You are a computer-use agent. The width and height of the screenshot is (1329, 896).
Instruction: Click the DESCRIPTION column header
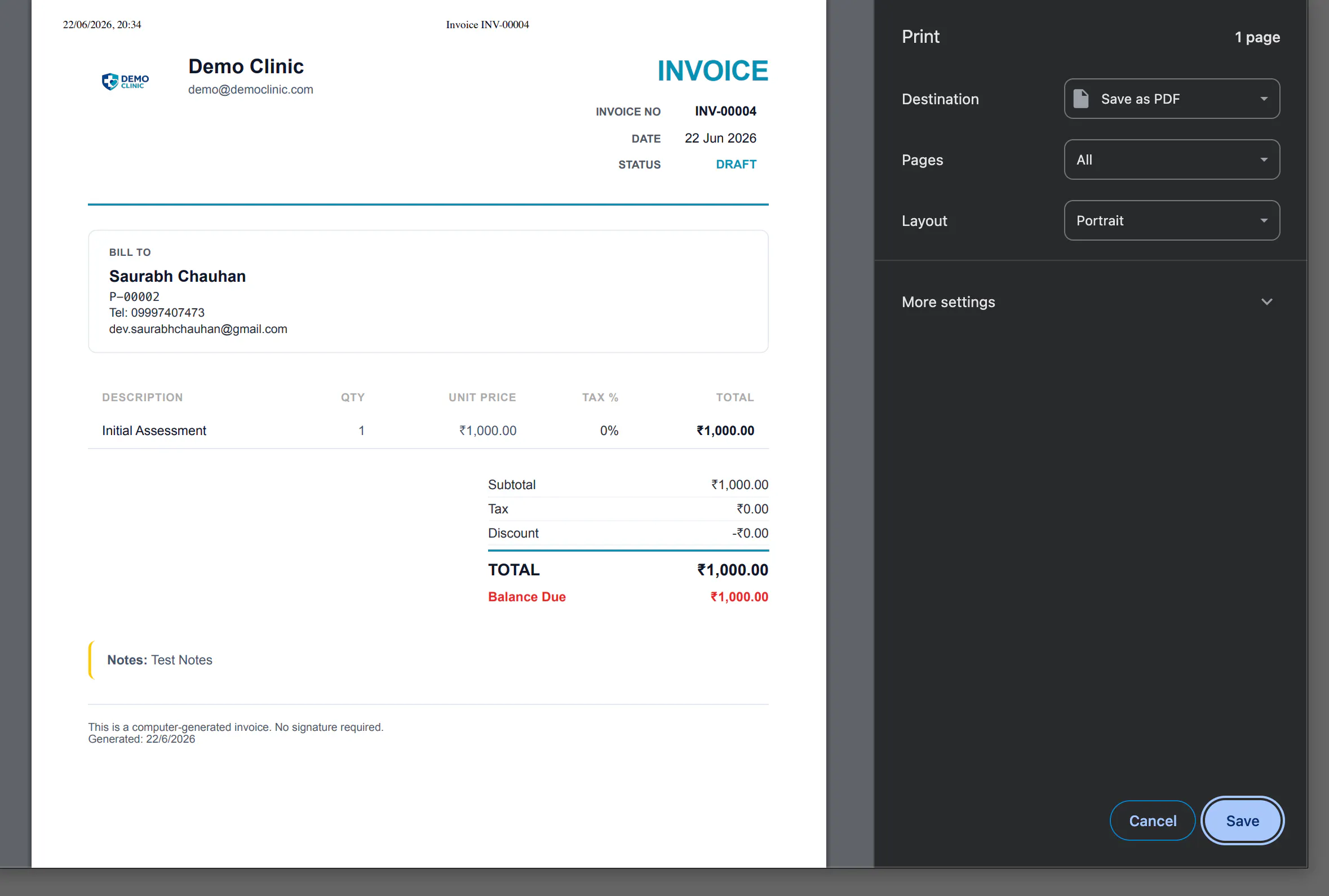click(142, 397)
